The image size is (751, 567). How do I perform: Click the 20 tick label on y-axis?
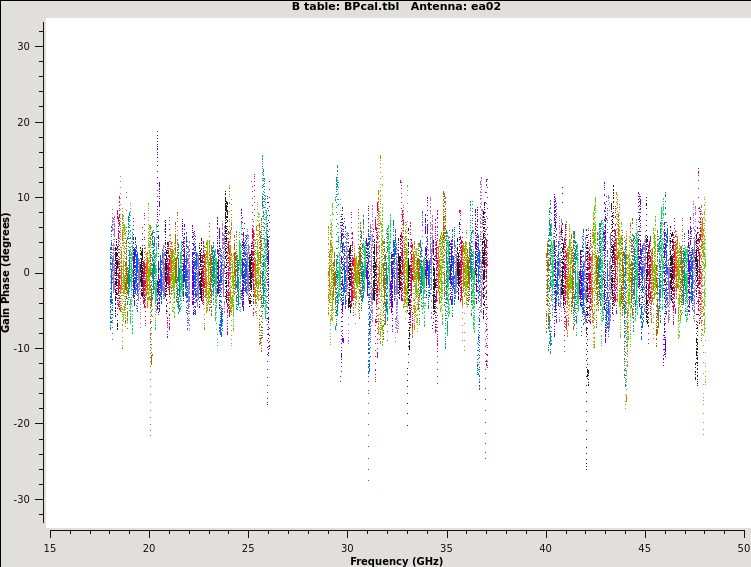24,122
